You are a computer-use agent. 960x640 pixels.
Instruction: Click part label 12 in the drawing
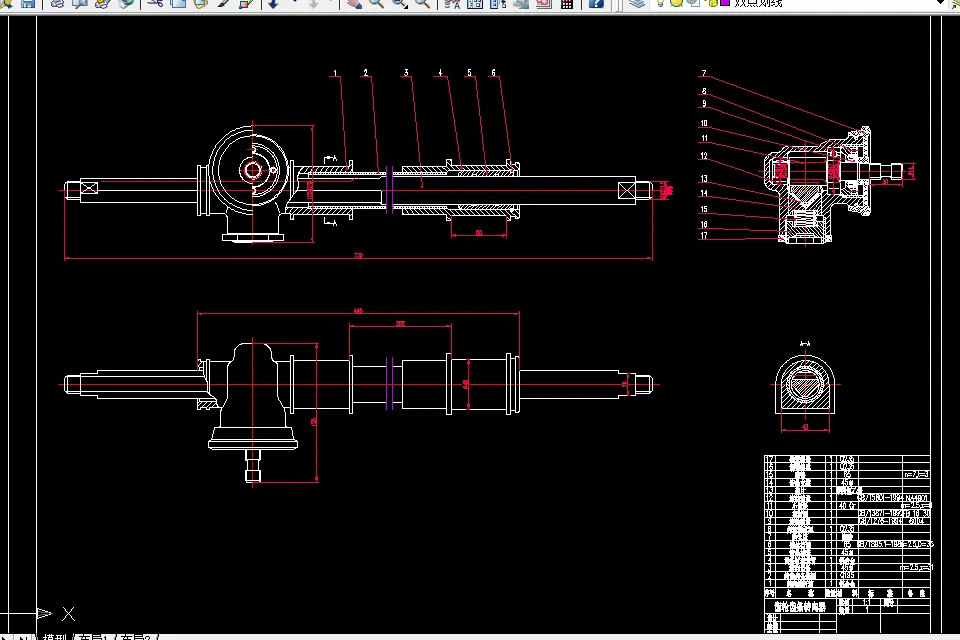click(704, 156)
